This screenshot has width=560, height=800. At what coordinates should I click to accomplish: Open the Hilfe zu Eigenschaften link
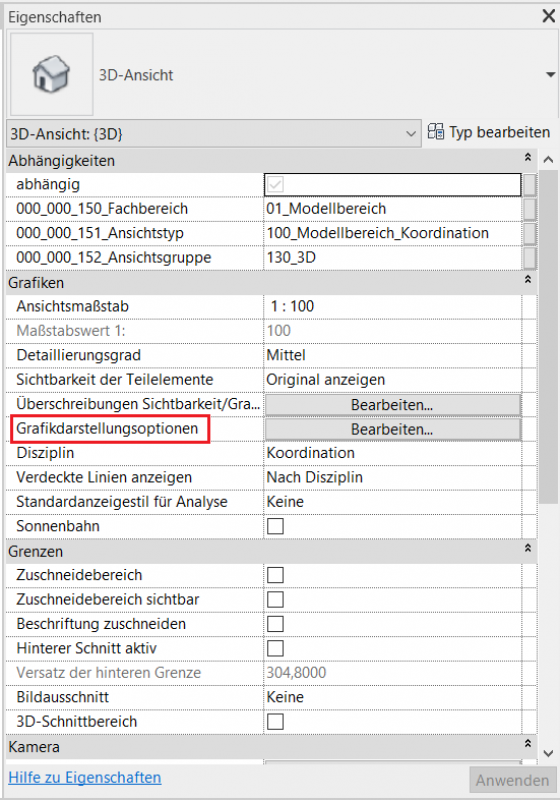click(x=85, y=778)
